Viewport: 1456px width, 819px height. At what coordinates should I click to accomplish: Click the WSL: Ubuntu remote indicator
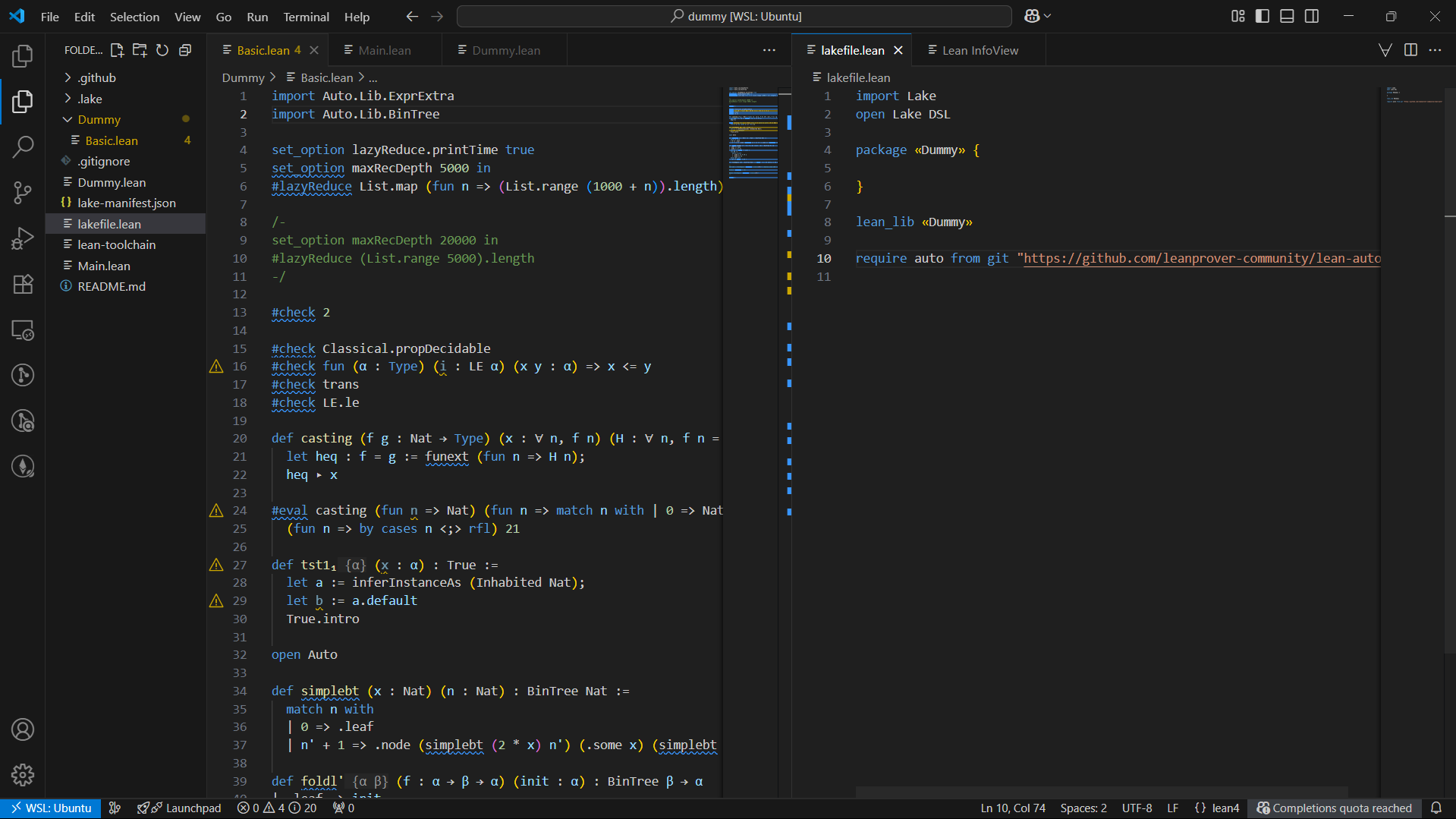[51, 808]
